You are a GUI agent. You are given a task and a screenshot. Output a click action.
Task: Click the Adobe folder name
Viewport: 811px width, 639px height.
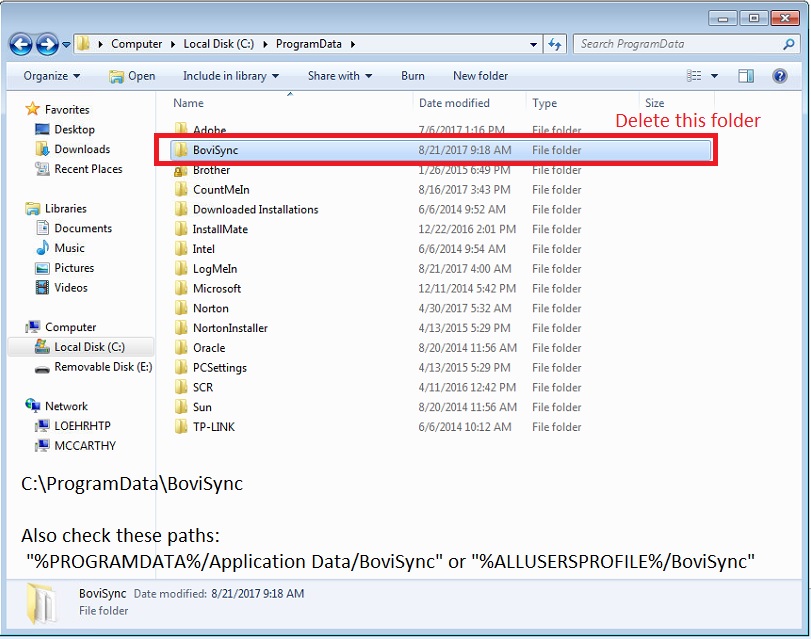[209, 129]
